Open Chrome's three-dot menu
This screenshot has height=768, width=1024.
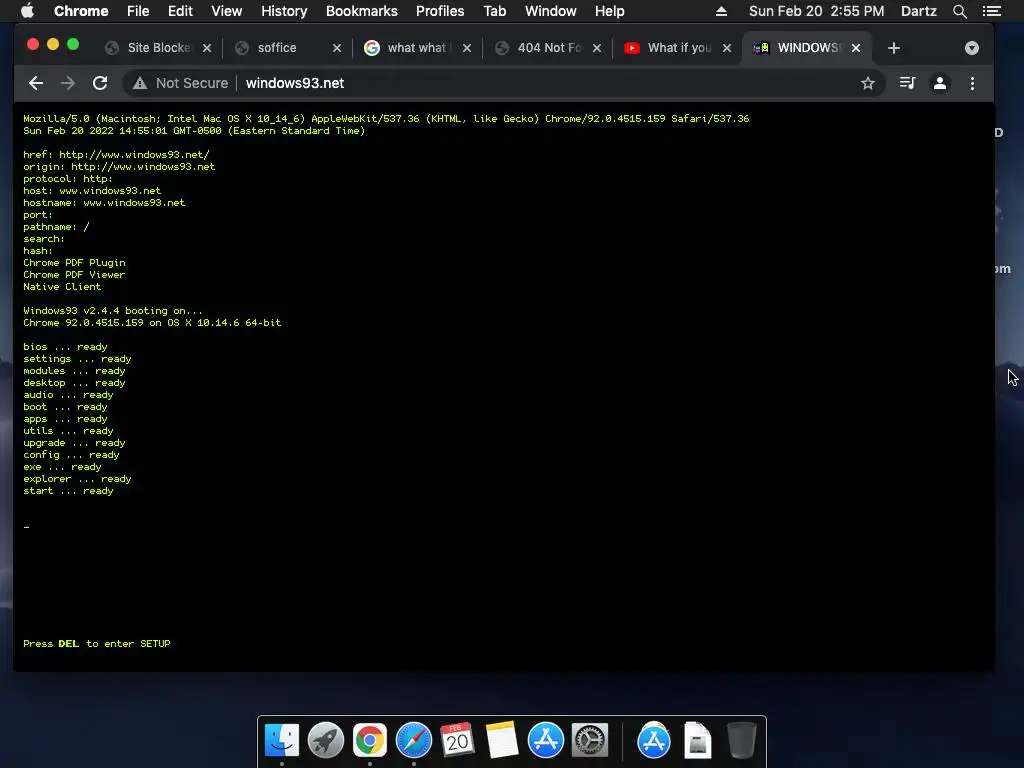click(972, 83)
